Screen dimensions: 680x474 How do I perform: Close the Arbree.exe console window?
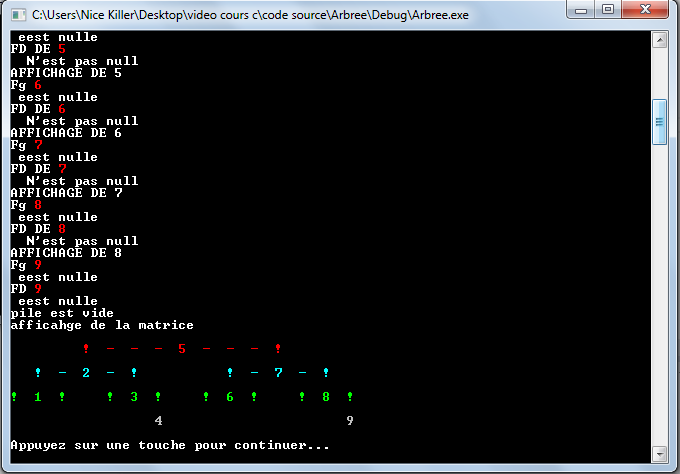(645, 10)
